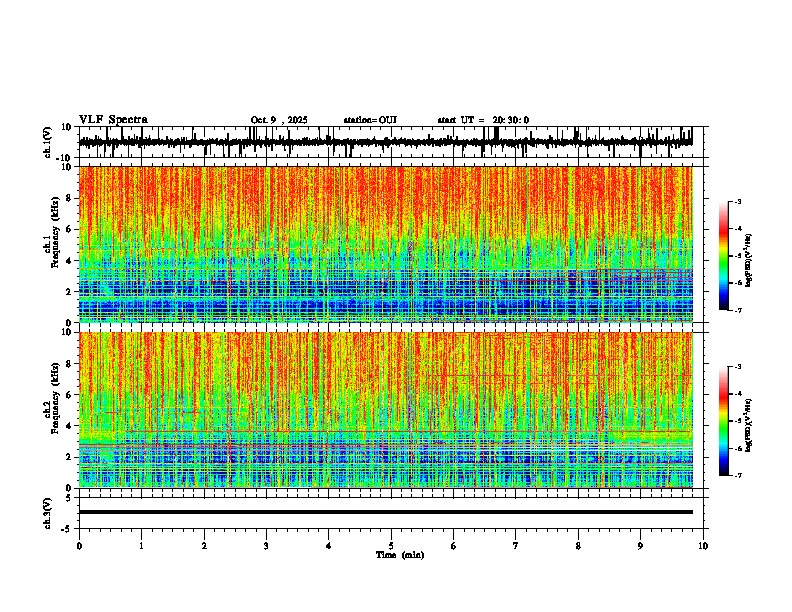Click the "-7" label on ch.1 color scale

pos(738,310)
